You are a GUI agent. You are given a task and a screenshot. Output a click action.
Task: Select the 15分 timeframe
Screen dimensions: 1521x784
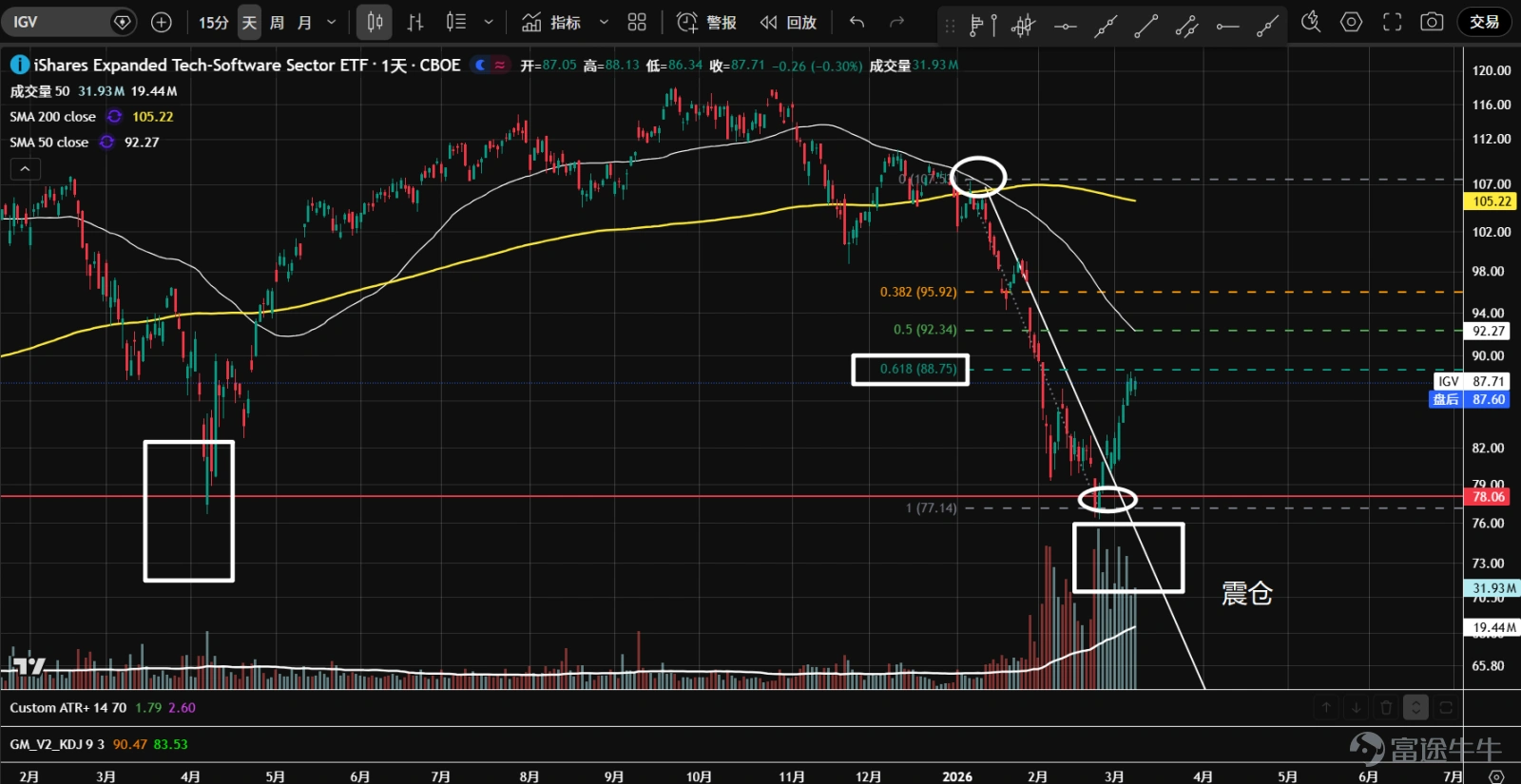pos(214,22)
